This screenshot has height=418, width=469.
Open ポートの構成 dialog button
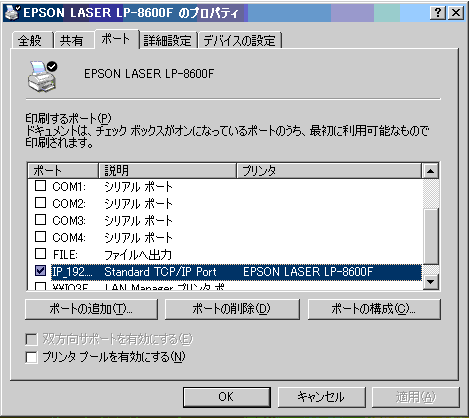[374, 309]
